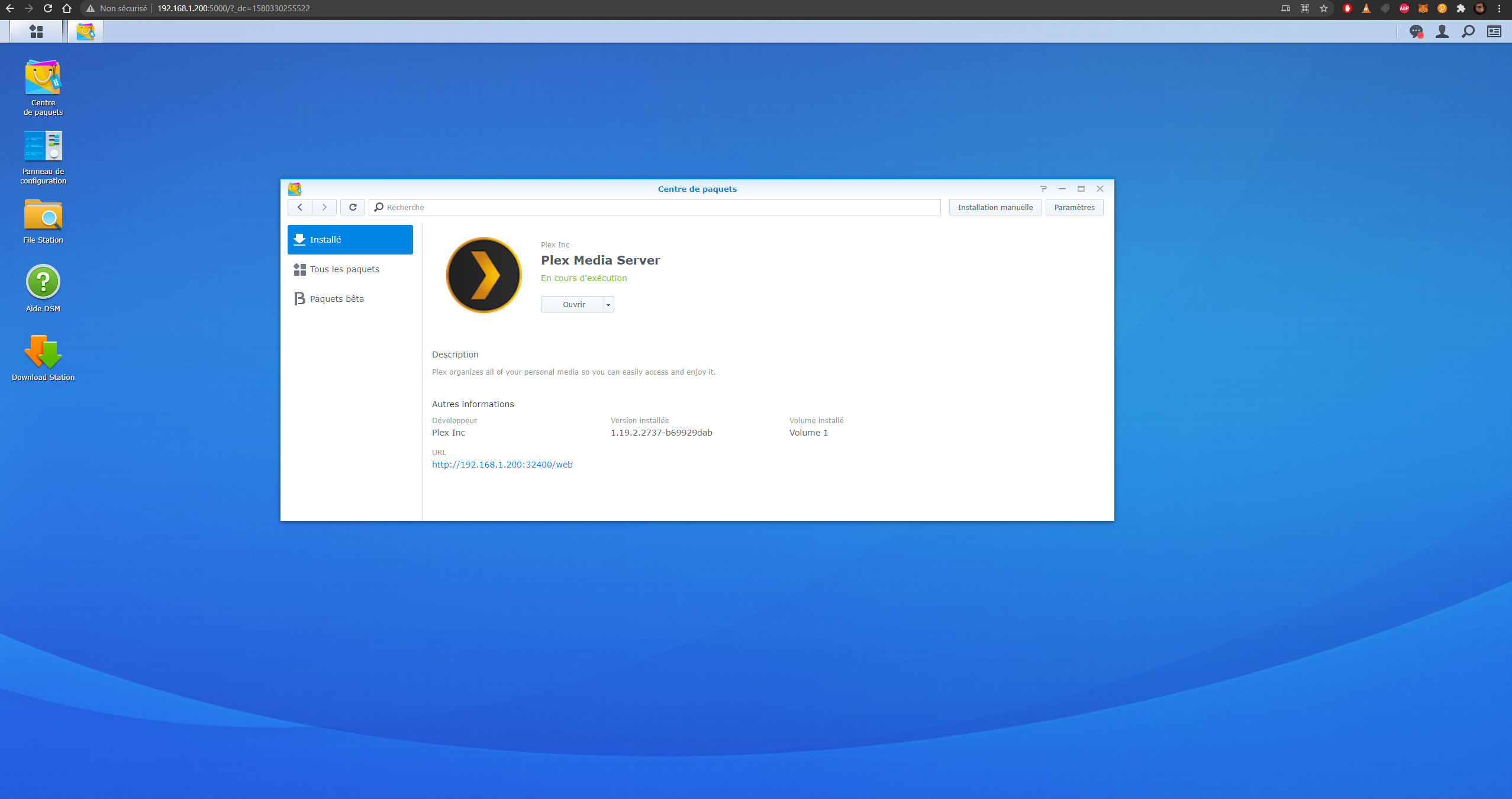Go back in package center
The width and height of the screenshot is (1512, 799).
(300, 207)
